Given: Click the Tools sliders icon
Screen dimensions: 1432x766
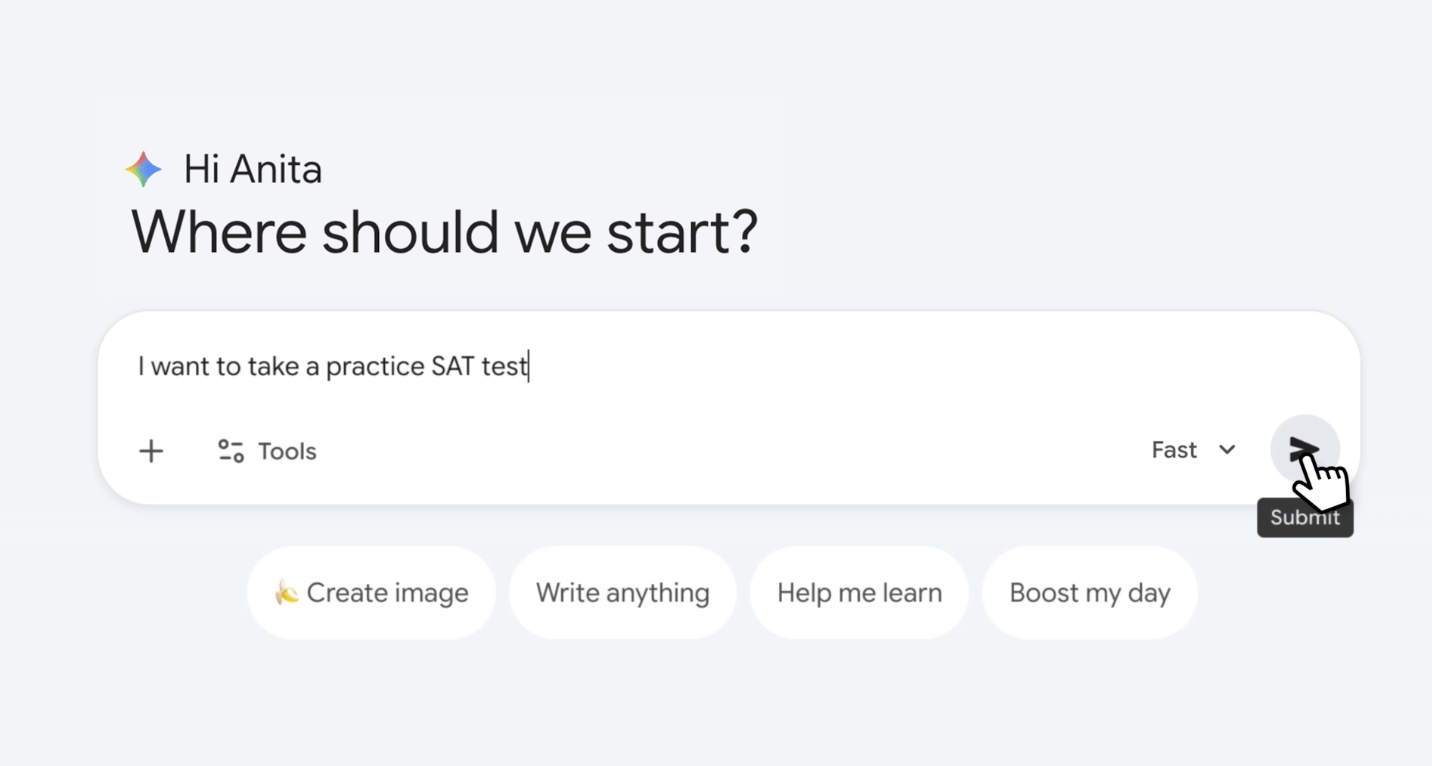Looking at the screenshot, I should coord(231,451).
